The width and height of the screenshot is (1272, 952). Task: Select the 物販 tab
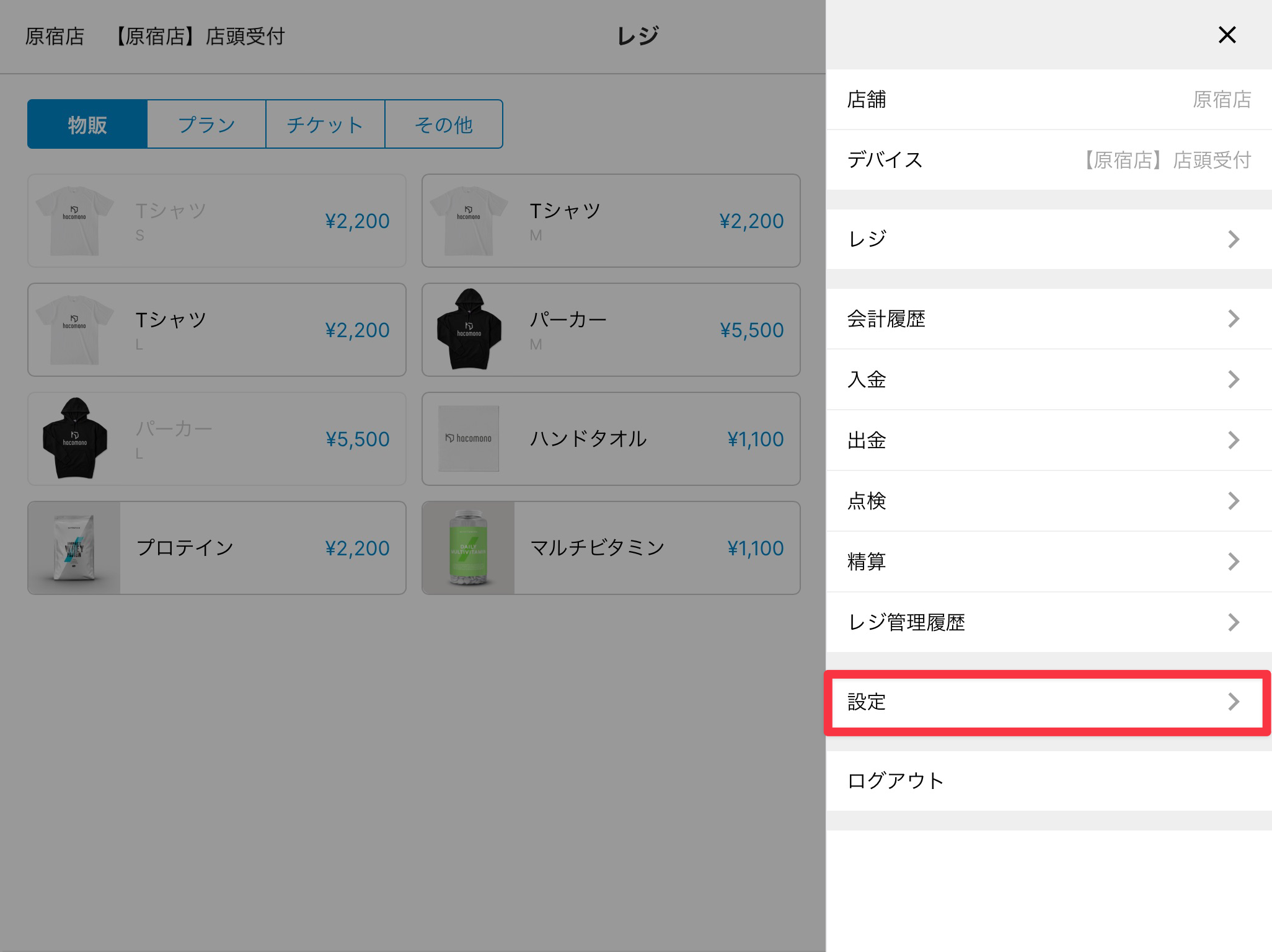coord(87,125)
